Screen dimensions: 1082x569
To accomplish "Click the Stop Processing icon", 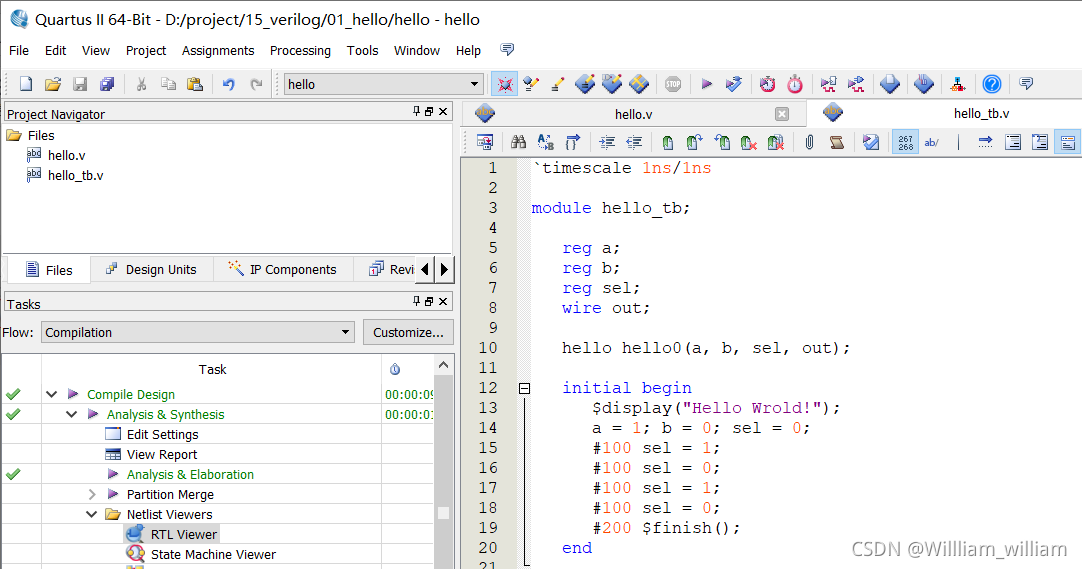I will 673,84.
